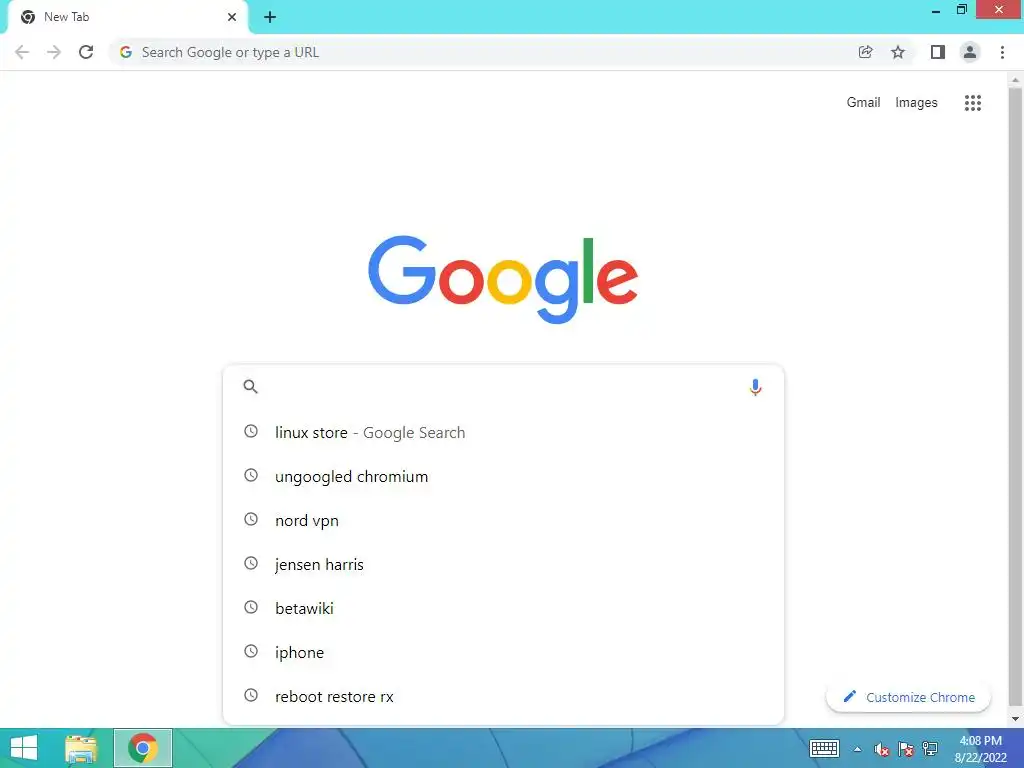
Task: Open the side panel icon
Action: pos(938,52)
